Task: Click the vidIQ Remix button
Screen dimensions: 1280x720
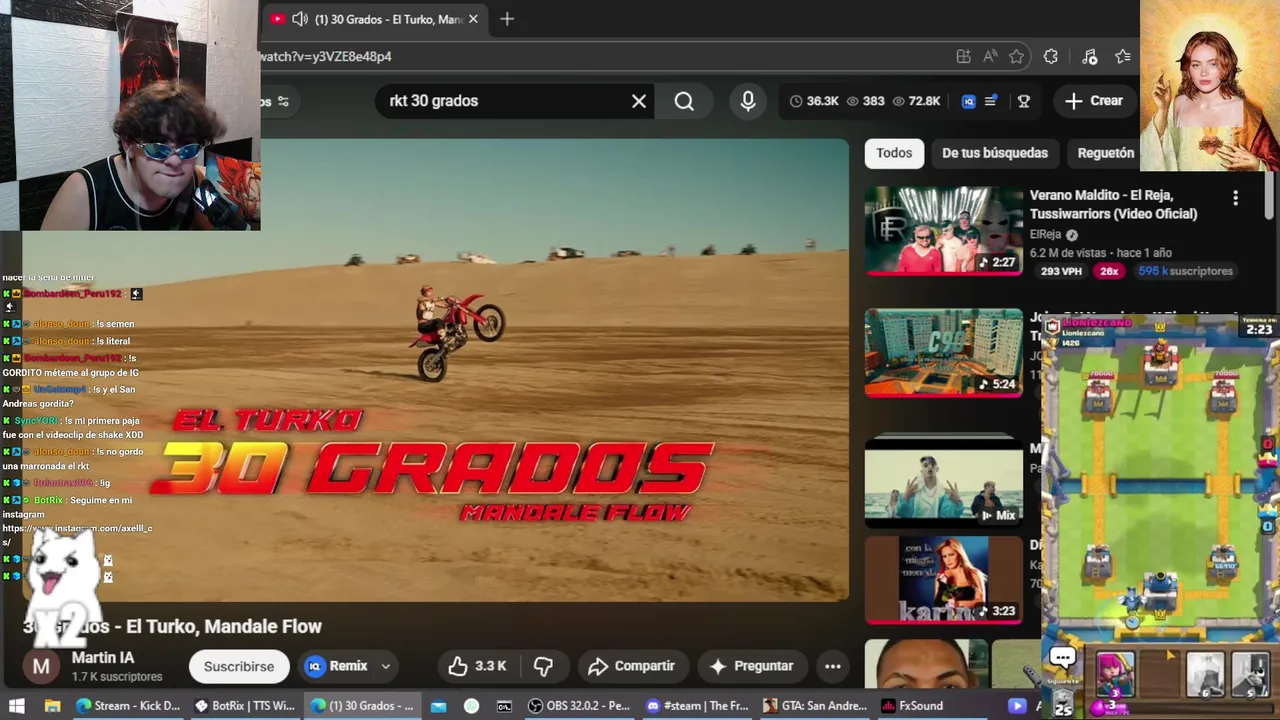Action: (x=337, y=666)
